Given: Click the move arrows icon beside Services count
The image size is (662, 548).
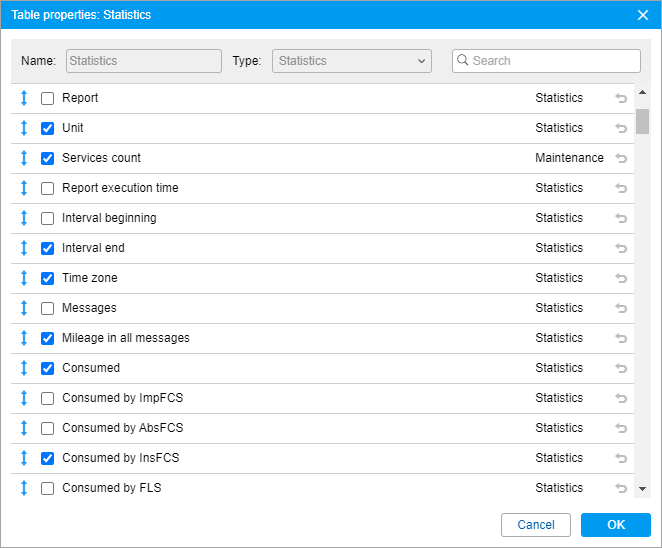Looking at the screenshot, I should 24,158.
